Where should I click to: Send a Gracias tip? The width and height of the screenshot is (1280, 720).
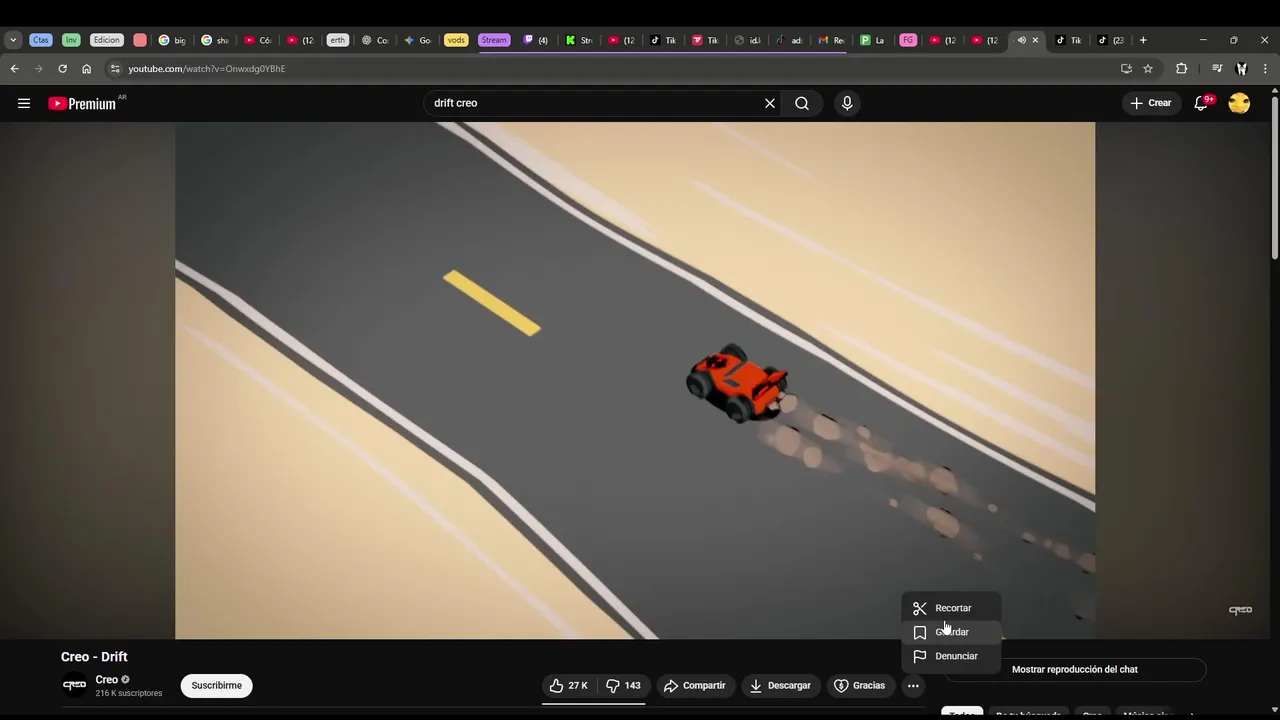pyautogui.click(x=860, y=685)
